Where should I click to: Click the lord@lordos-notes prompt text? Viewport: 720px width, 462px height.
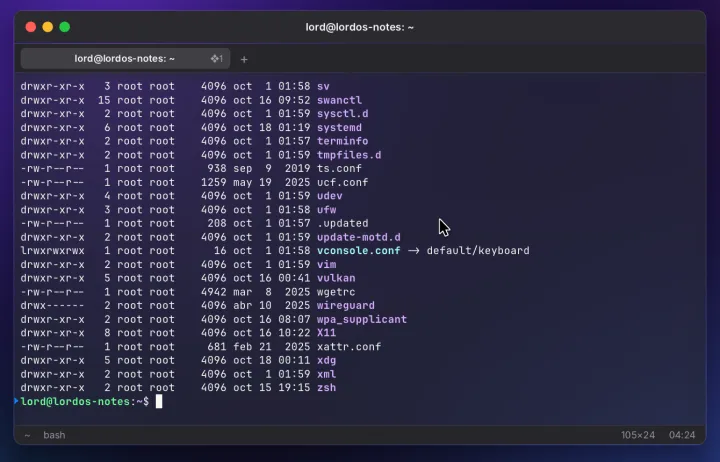75,401
